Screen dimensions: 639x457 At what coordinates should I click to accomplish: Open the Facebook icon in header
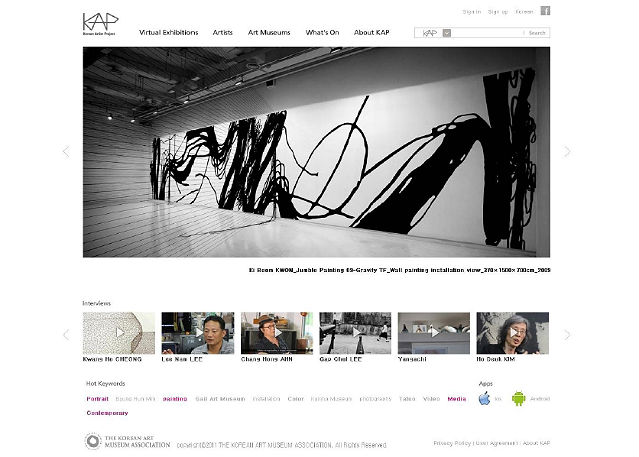click(545, 11)
